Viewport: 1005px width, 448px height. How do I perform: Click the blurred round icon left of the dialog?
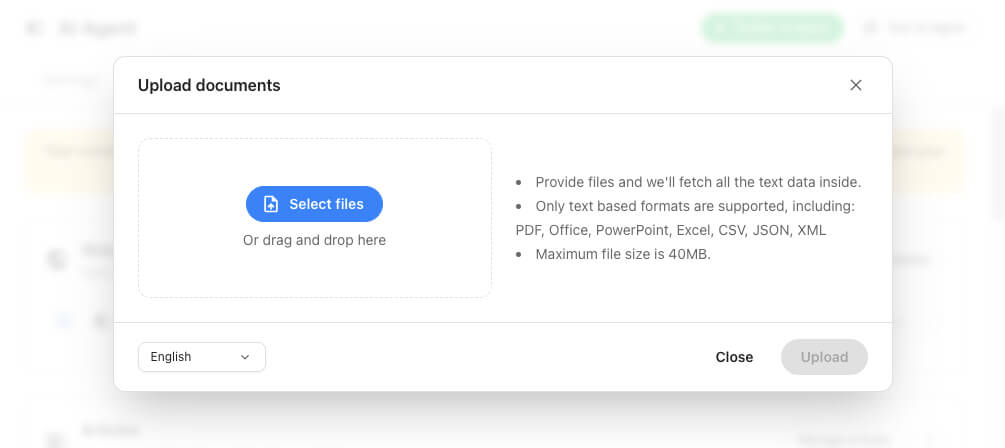coord(56,260)
